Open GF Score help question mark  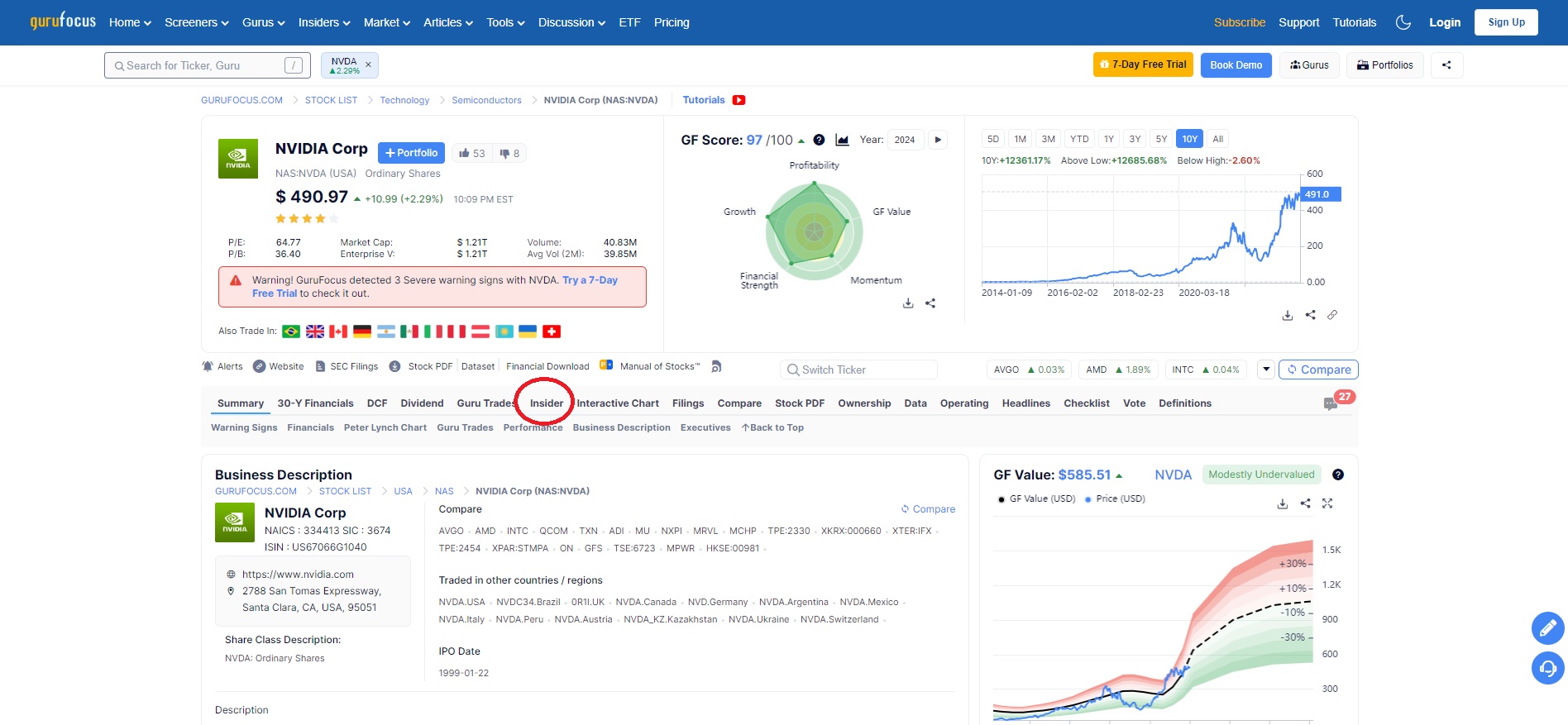click(x=819, y=140)
